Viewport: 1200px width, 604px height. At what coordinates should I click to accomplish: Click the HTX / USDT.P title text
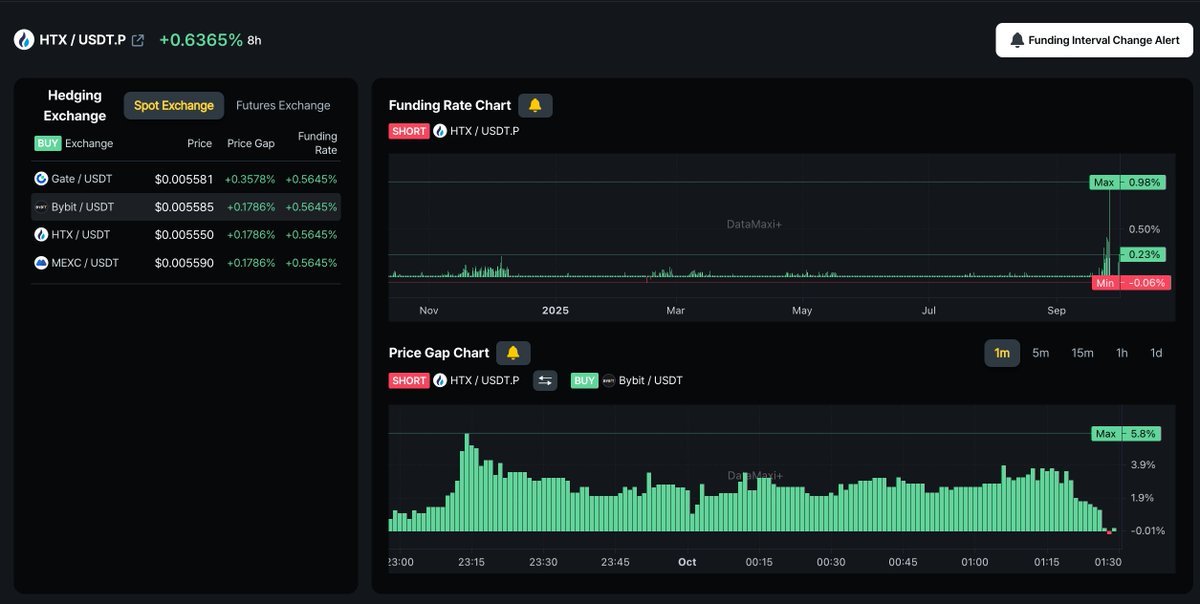tap(83, 40)
